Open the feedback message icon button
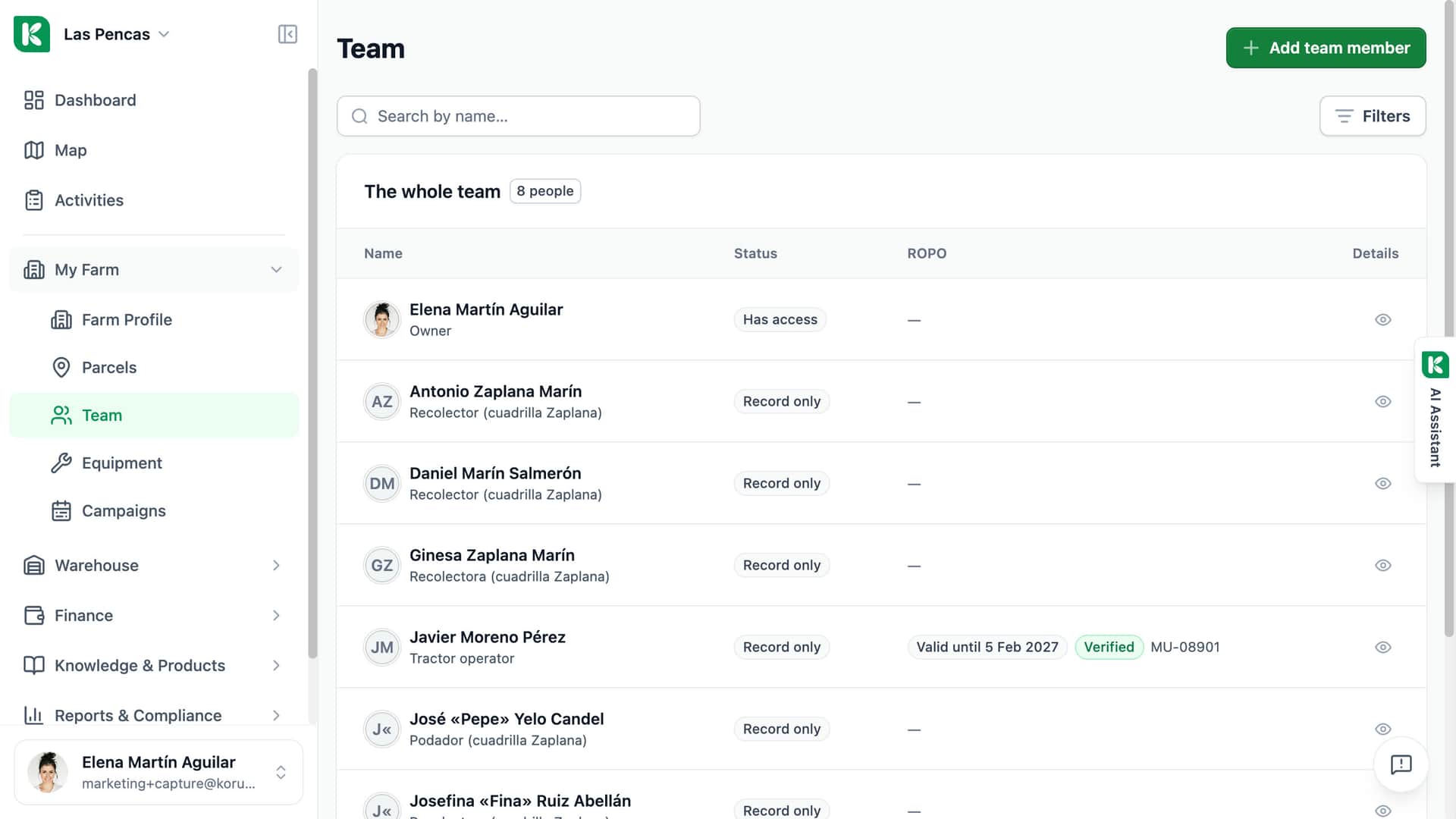 pyautogui.click(x=1401, y=764)
